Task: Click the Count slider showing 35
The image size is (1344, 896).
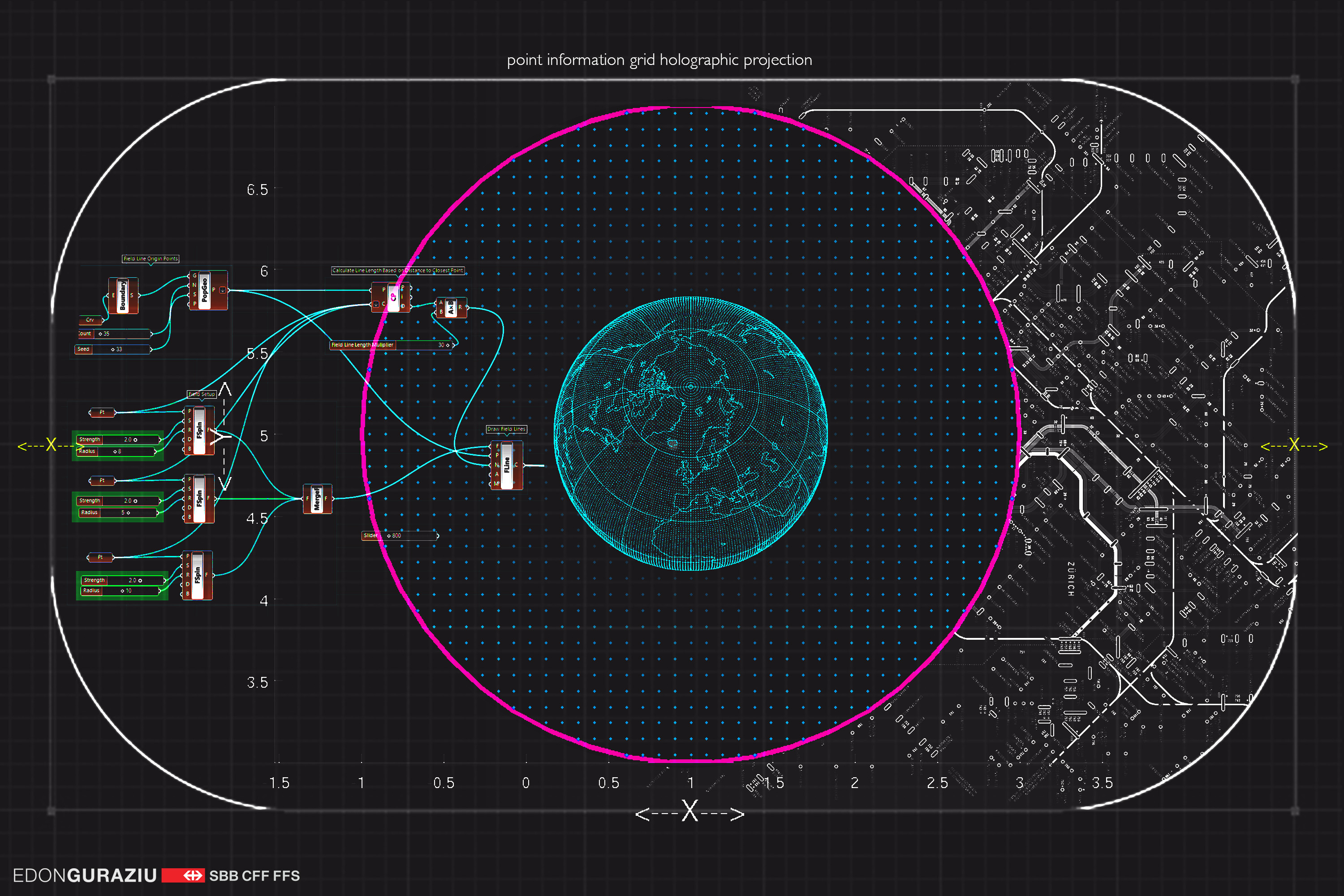Action: 114,334
